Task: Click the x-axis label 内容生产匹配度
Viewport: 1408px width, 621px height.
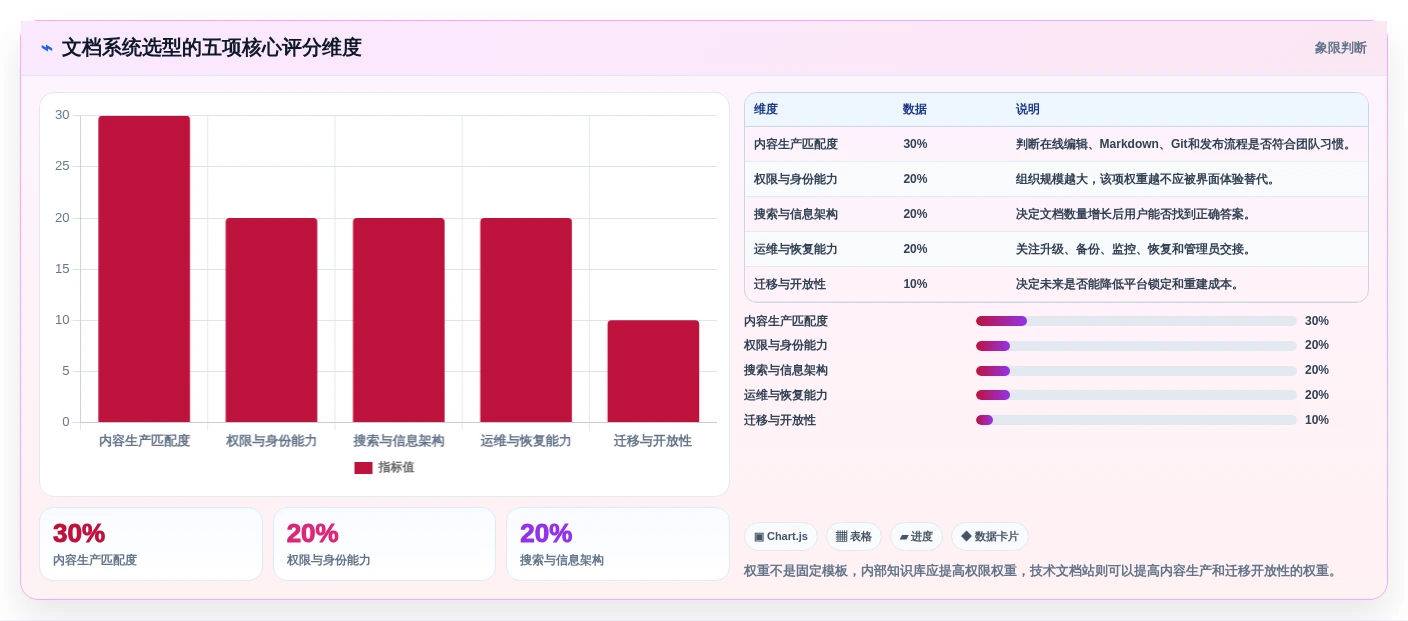Action: tap(144, 441)
